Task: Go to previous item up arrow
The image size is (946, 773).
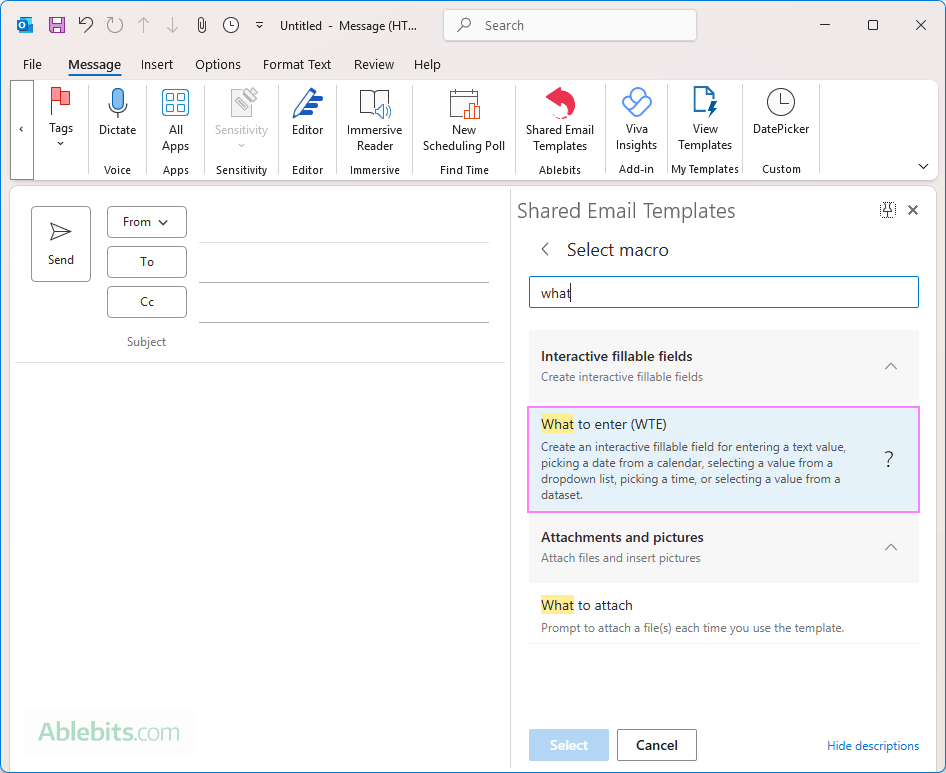Action: [x=144, y=25]
